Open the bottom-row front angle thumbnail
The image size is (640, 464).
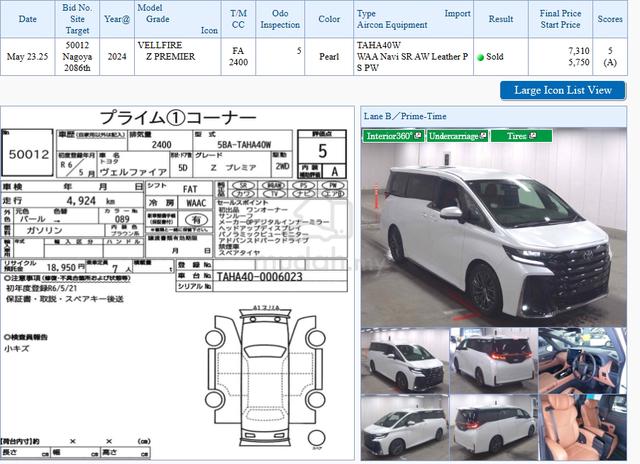coord(404,427)
